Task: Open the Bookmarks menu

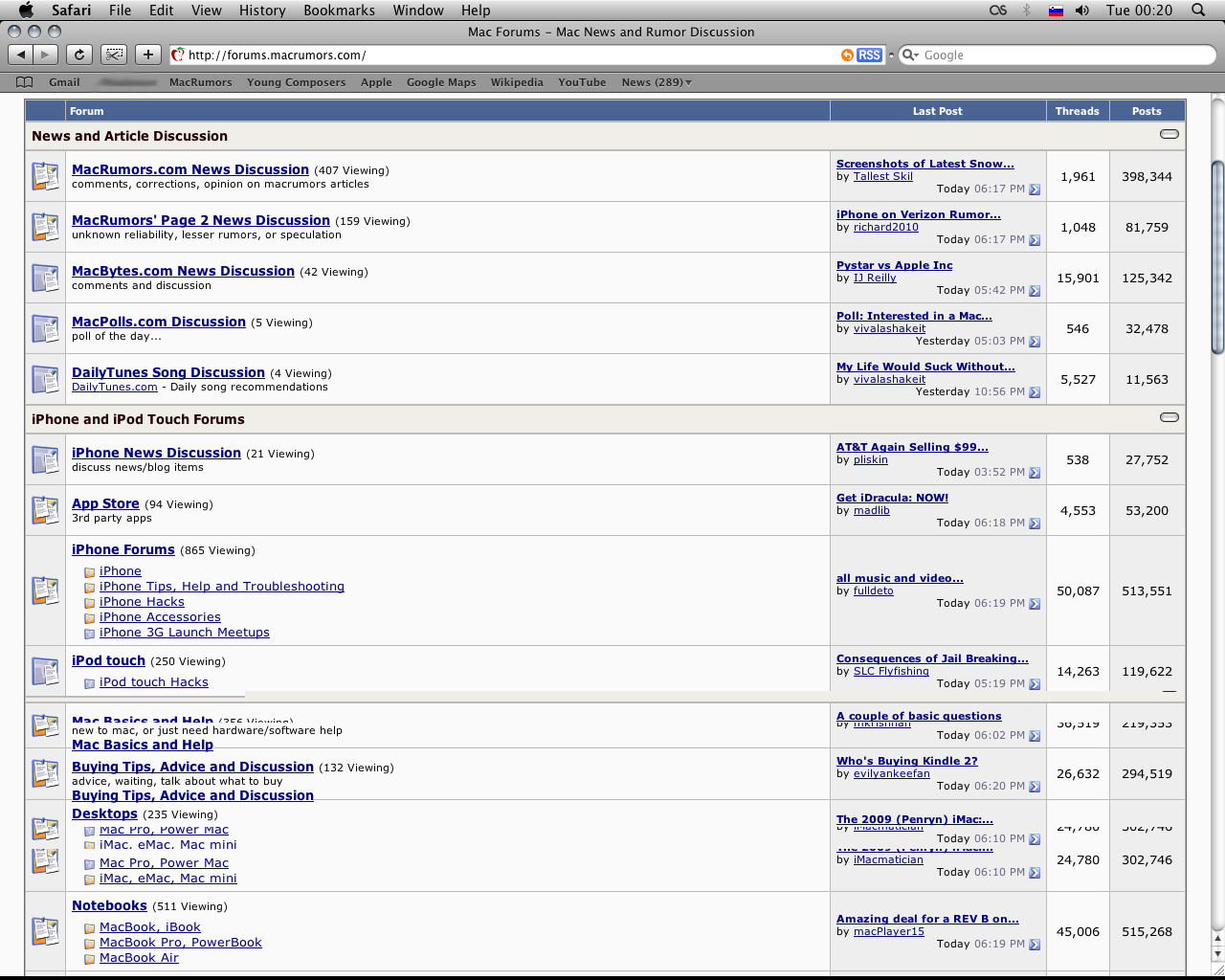Action: [x=339, y=11]
